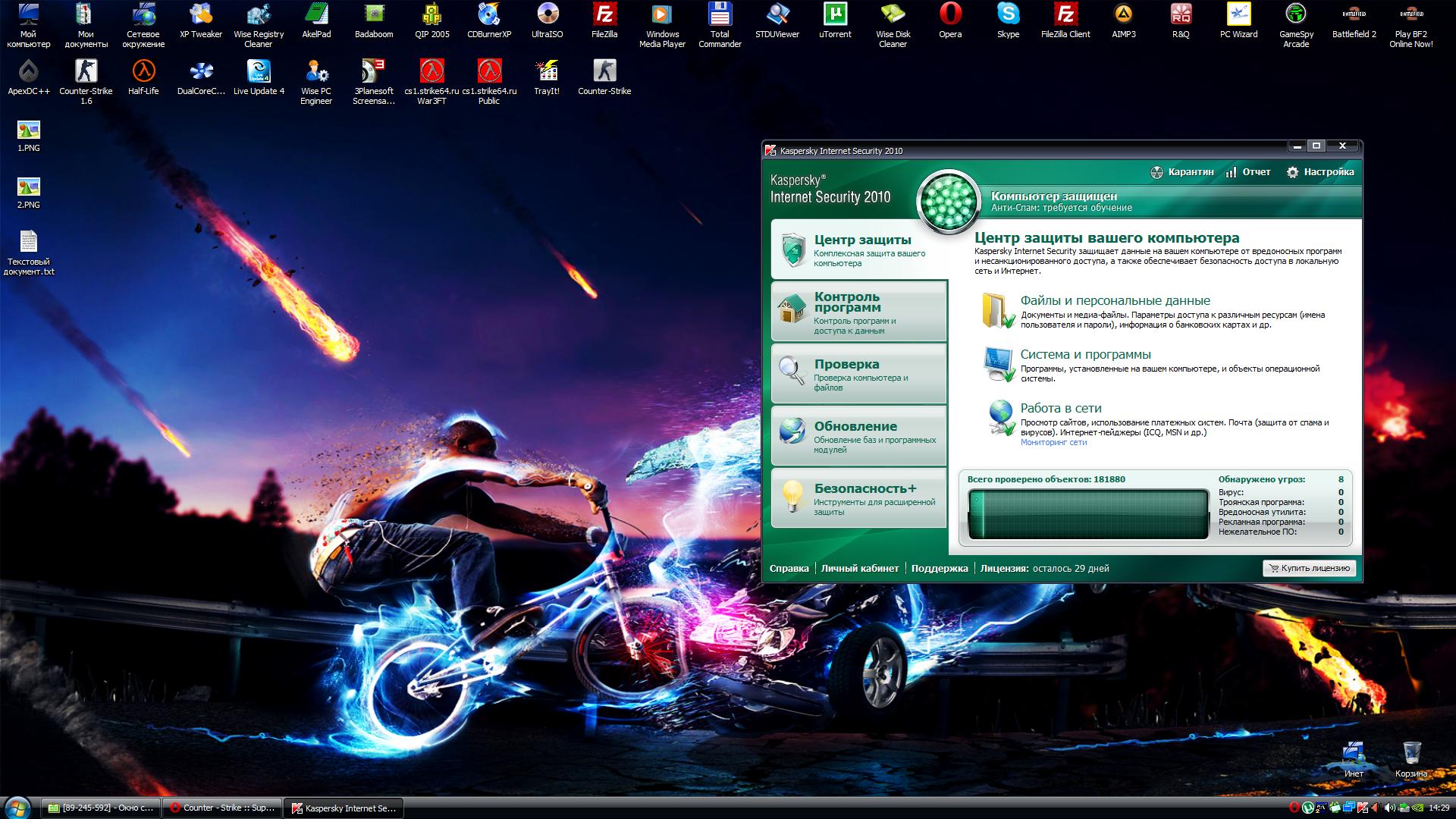Select the Корзина recycle bin

pos(1411,760)
